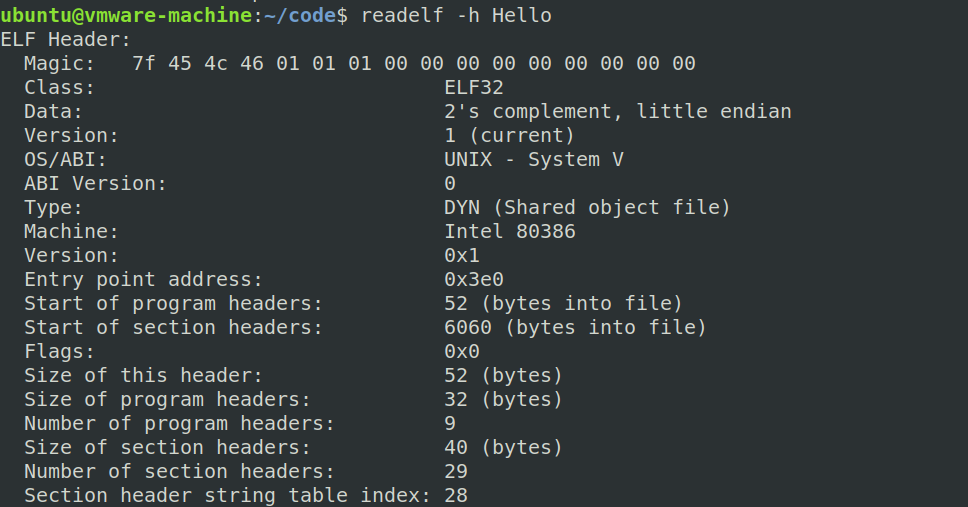This screenshot has width=968, height=507.
Task: Click the DYN (Shared object file) value
Action: [587, 208]
